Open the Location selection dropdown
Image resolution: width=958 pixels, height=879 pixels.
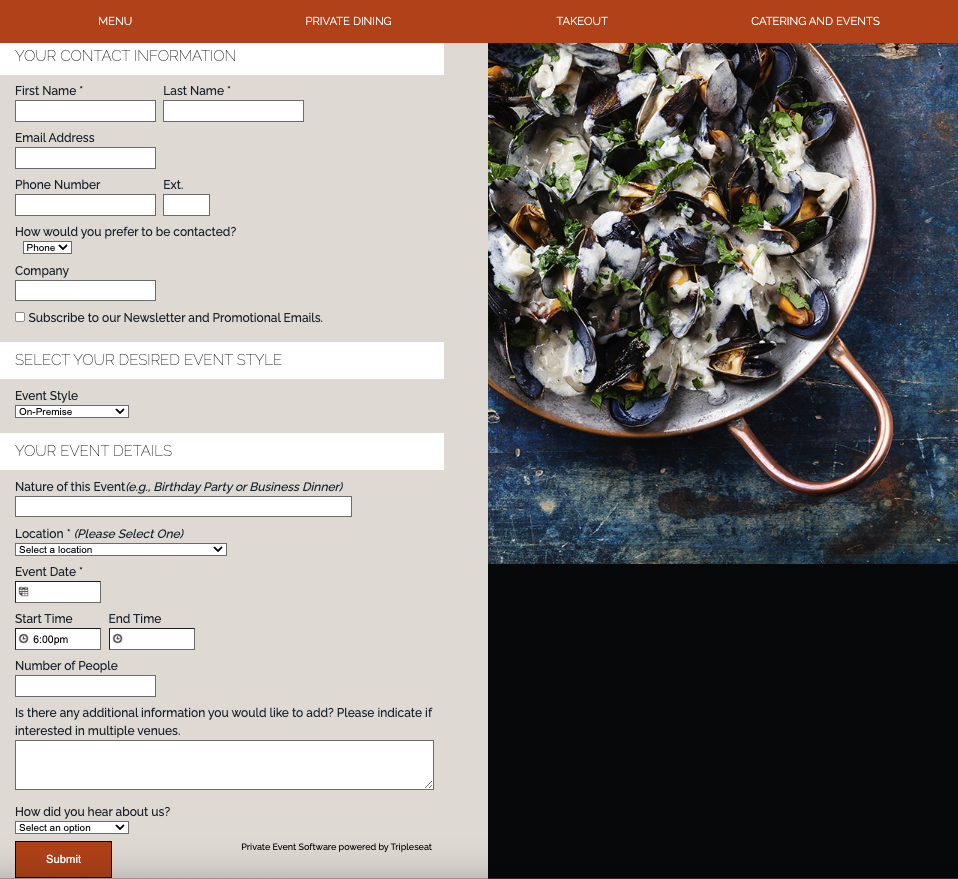pyautogui.click(x=120, y=549)
